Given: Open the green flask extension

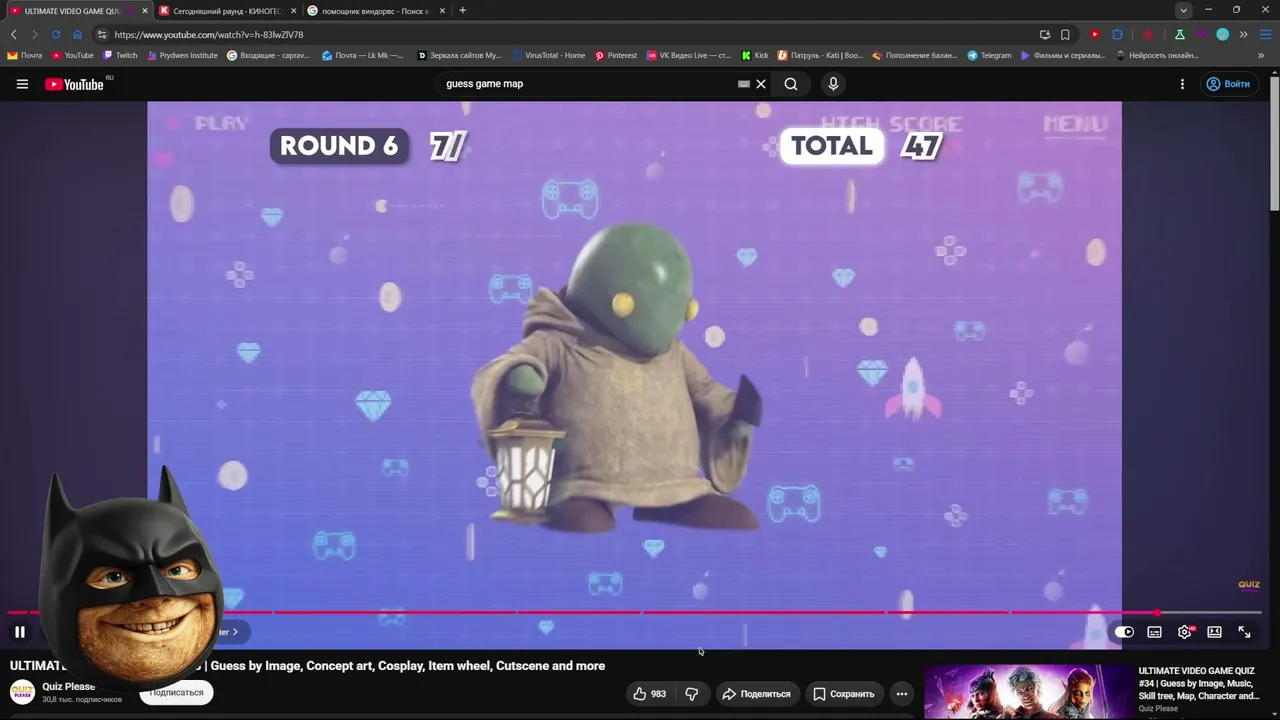Looking at the screenshot, I should (x=1180, y=34).
